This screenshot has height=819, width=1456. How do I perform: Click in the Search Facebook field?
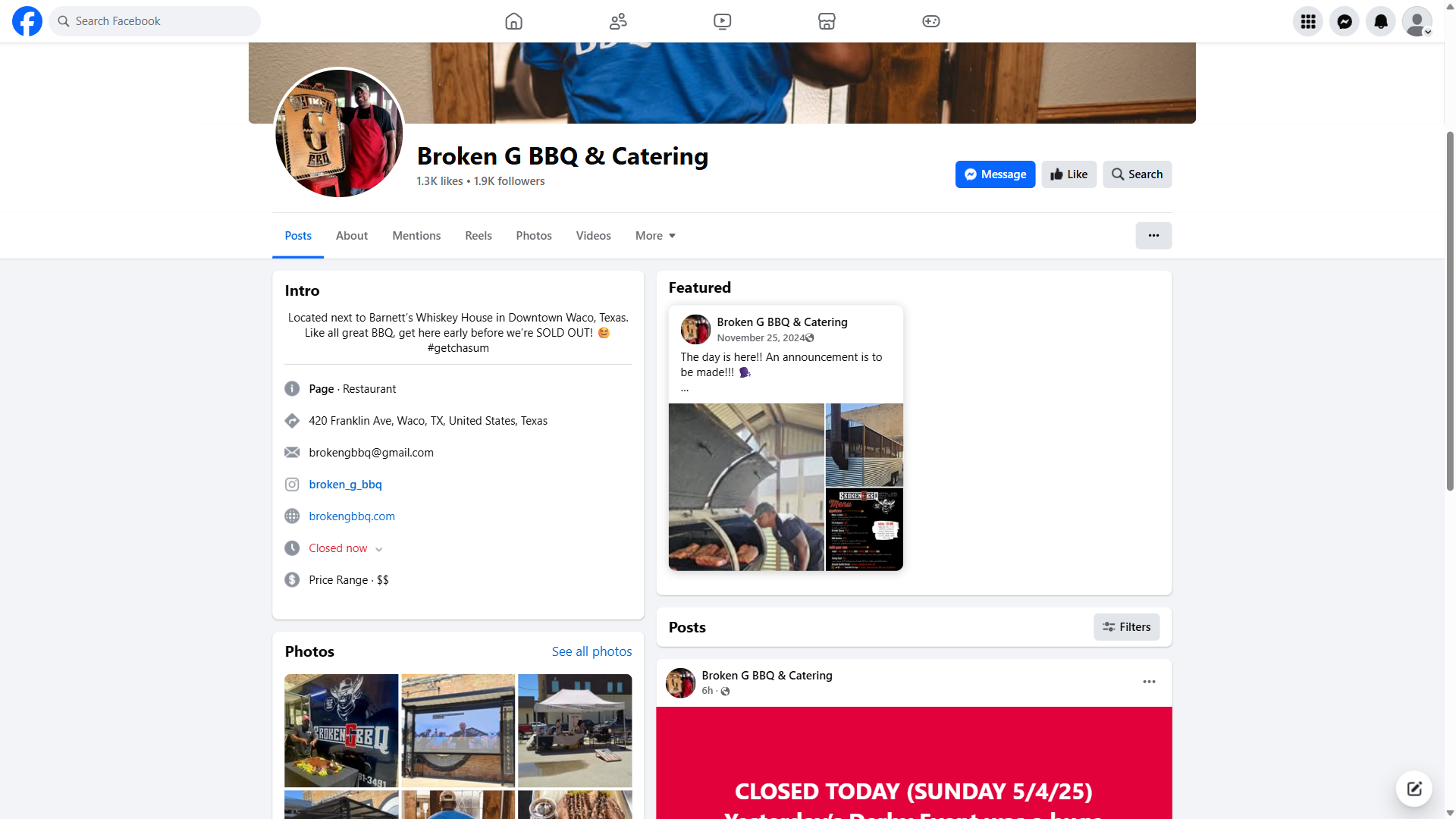tap(155, 21)
